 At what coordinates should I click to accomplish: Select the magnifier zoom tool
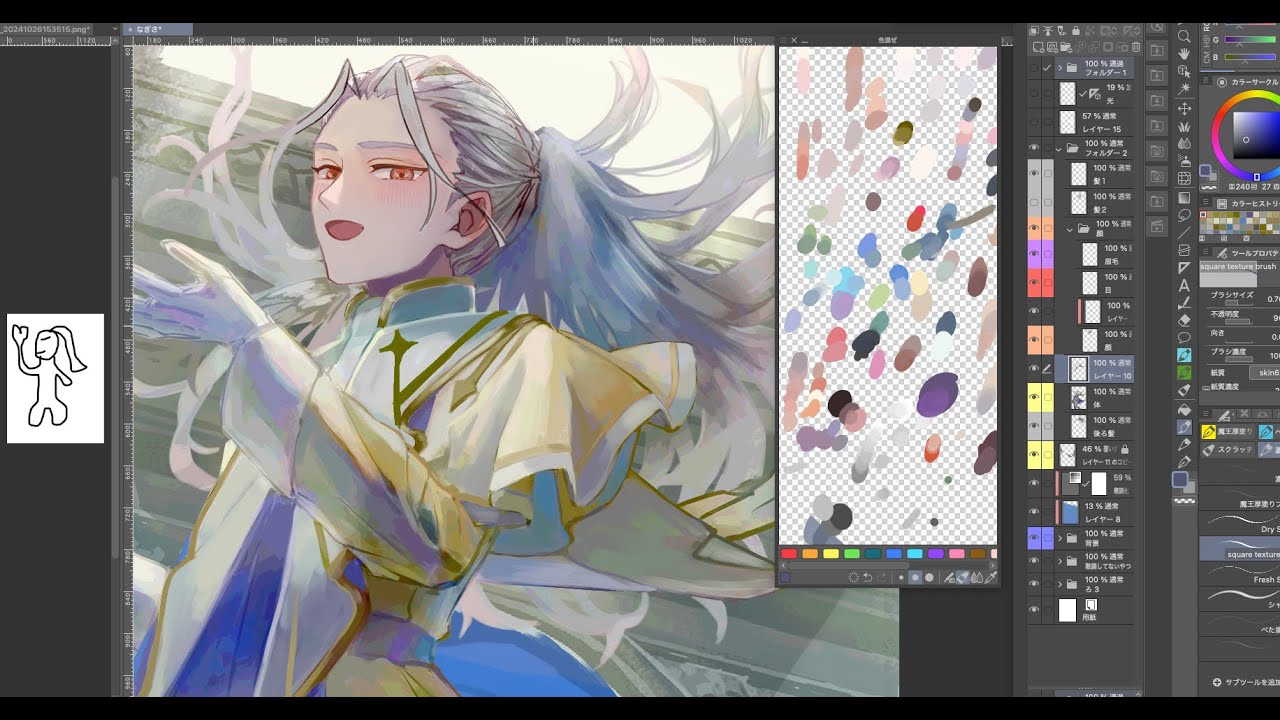tap(1184, 35)
